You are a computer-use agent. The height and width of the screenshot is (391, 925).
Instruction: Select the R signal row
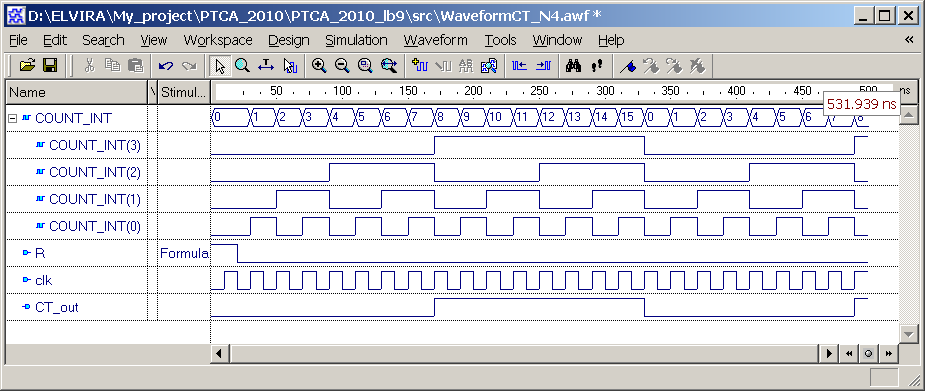pos(40,253)
